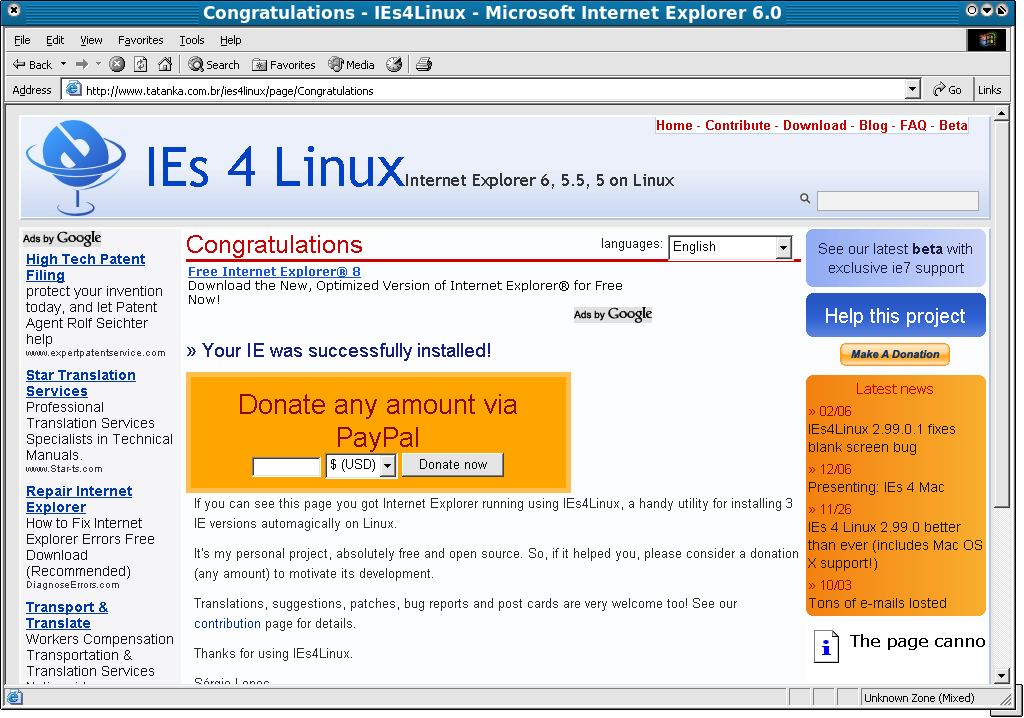Open the Back history dropdown arrow
This screenshot has width=1024, height=718.
(x=63, y=64)
